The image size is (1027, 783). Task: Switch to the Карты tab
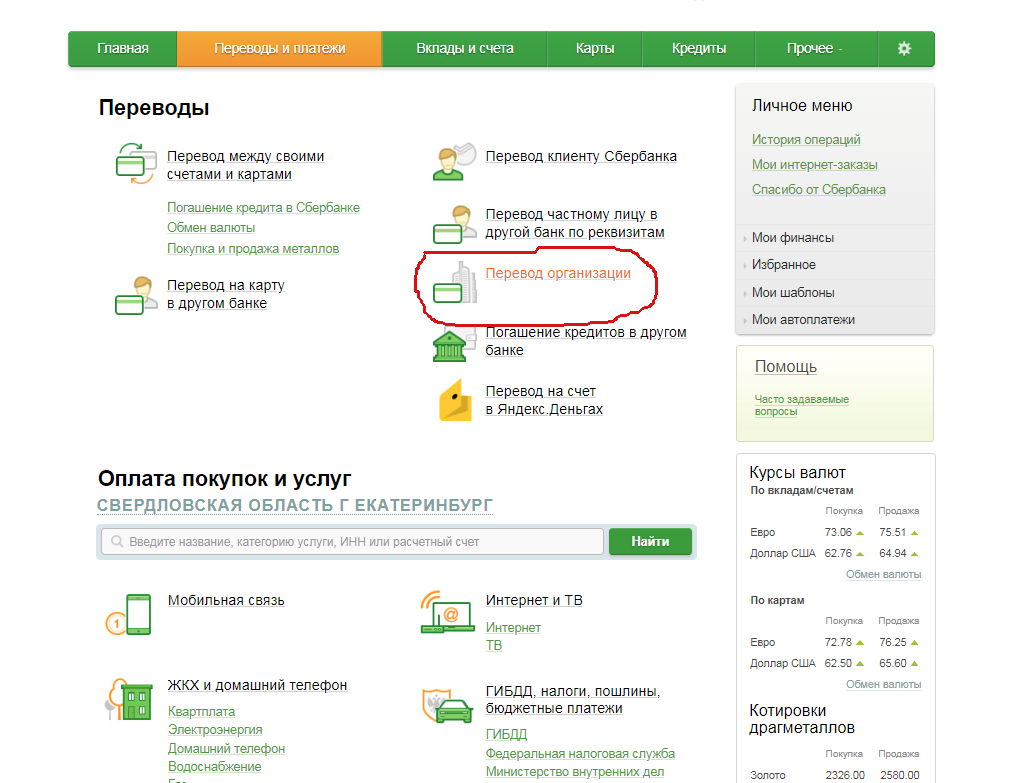(x=595, y=48)
